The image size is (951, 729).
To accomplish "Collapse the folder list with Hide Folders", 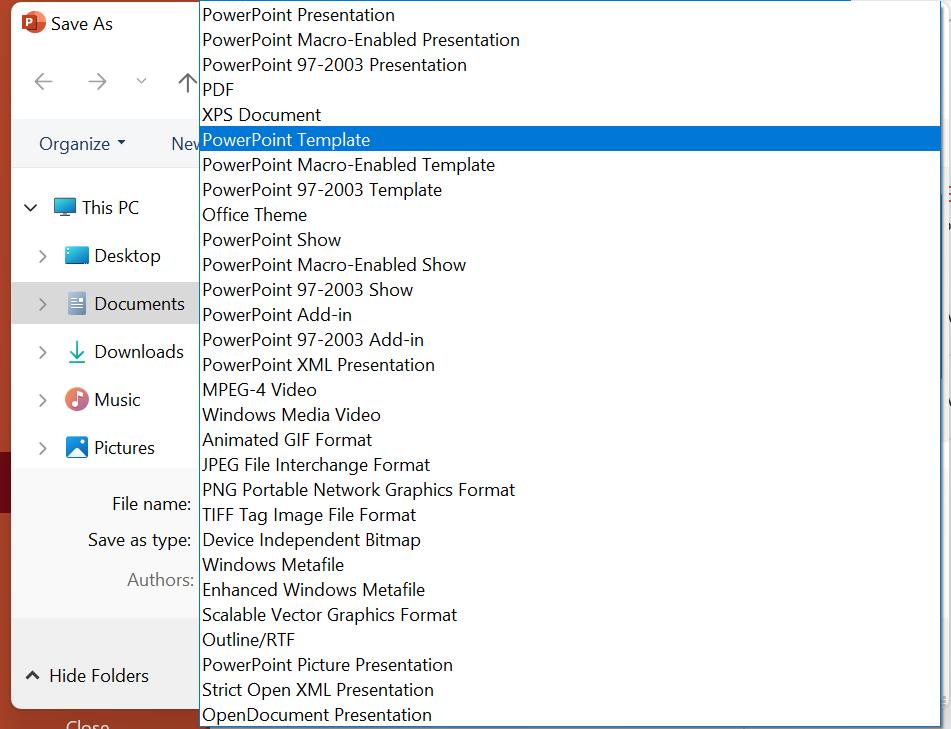I will tap(86, 675).
